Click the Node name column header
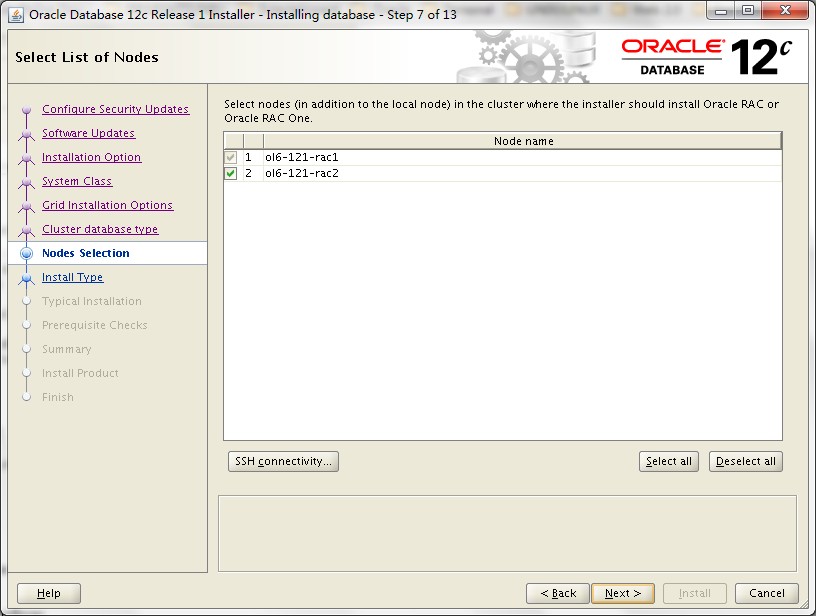 point(523,141)
